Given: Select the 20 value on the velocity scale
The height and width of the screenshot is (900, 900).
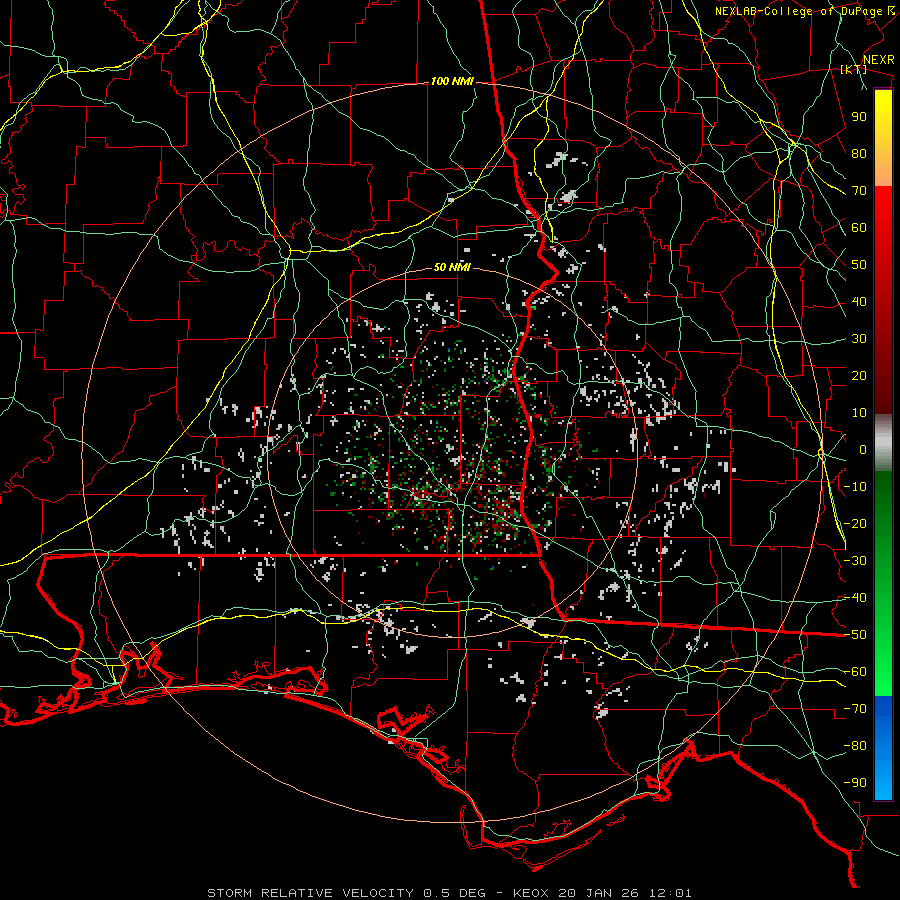Looking at the screenshot, I should tap(859, 376).
